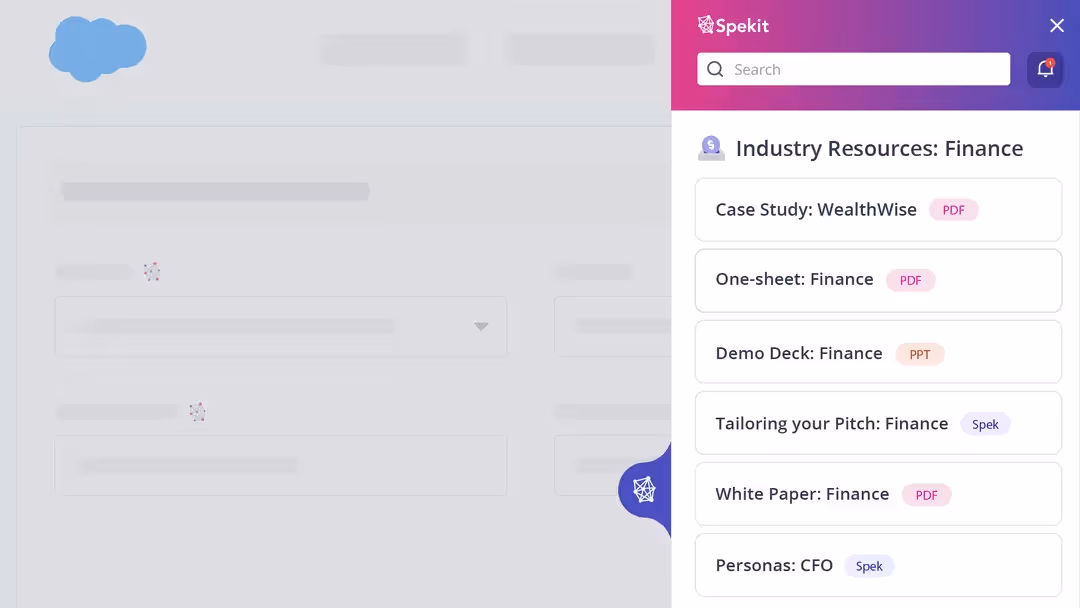Open Demo Deck: Finance card
Viewport: 1080px width, 608px height.
pyautogui.click(x=878, y=352)
